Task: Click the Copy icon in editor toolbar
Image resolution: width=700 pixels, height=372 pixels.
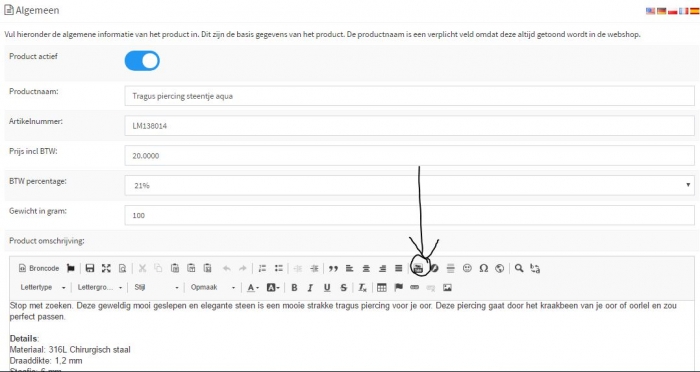Action: tap(158, 268)
